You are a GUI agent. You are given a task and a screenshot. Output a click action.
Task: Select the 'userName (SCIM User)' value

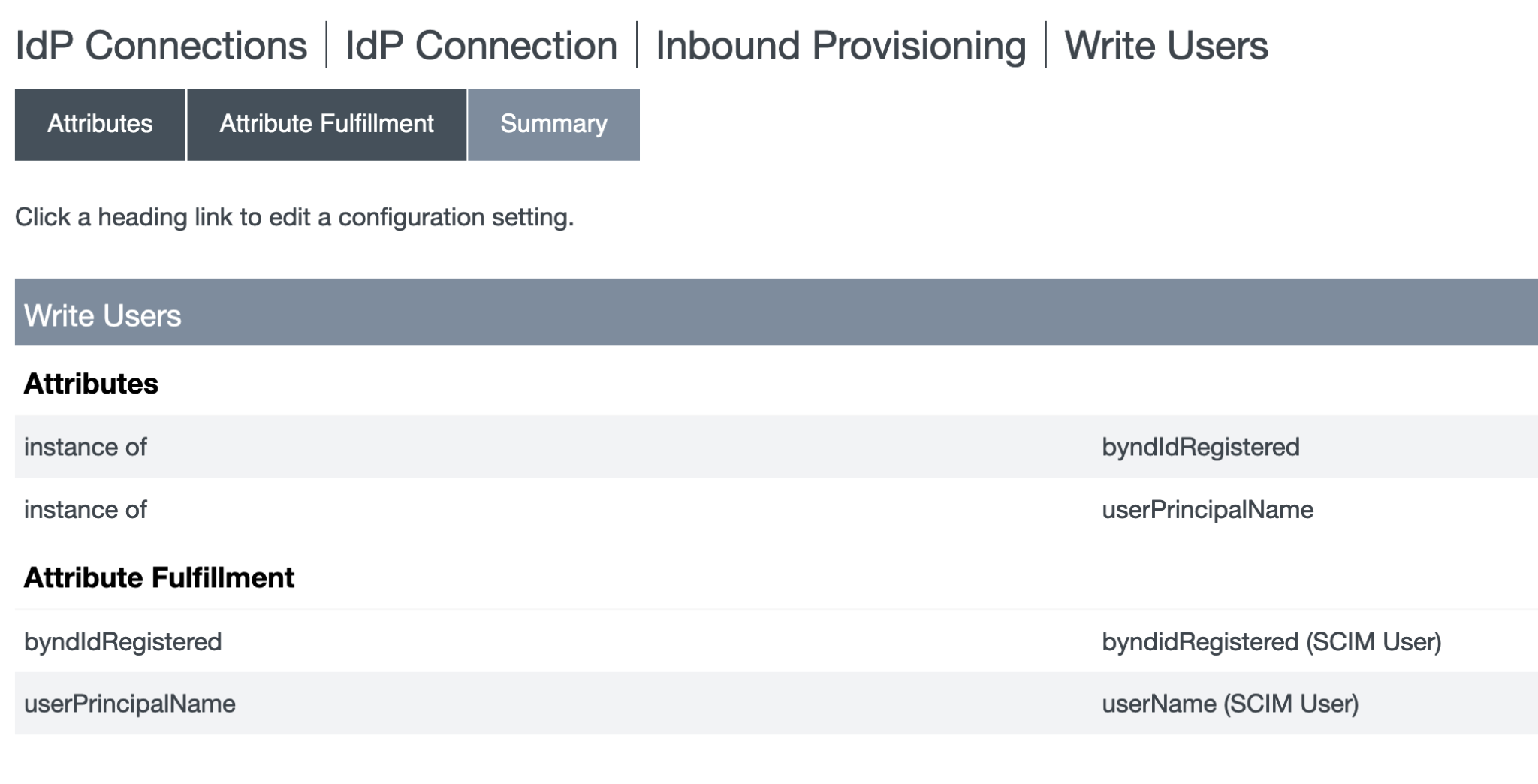point(1229,704)
